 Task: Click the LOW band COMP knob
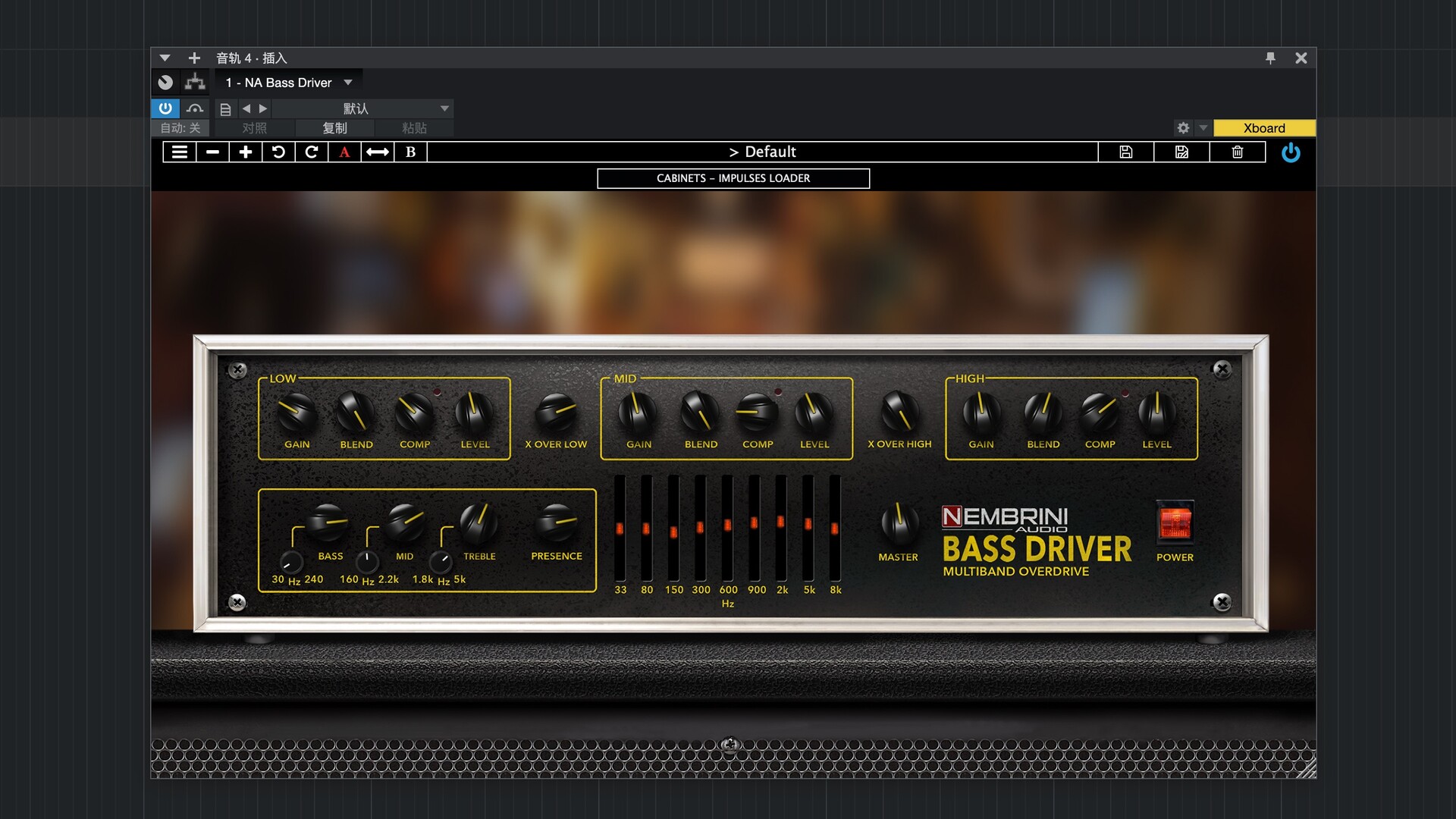(x=415, y=412)
